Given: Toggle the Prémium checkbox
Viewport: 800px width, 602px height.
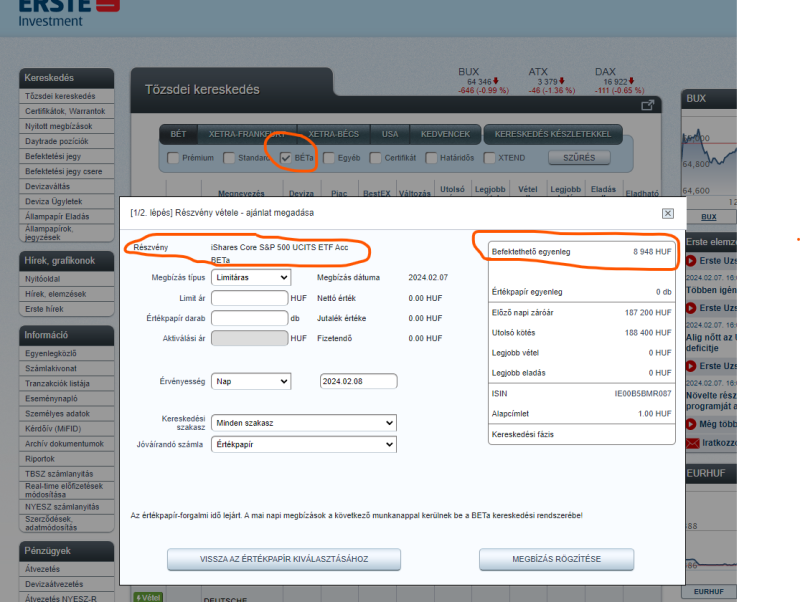Looking at the screenshot, I should coord(173,158).
